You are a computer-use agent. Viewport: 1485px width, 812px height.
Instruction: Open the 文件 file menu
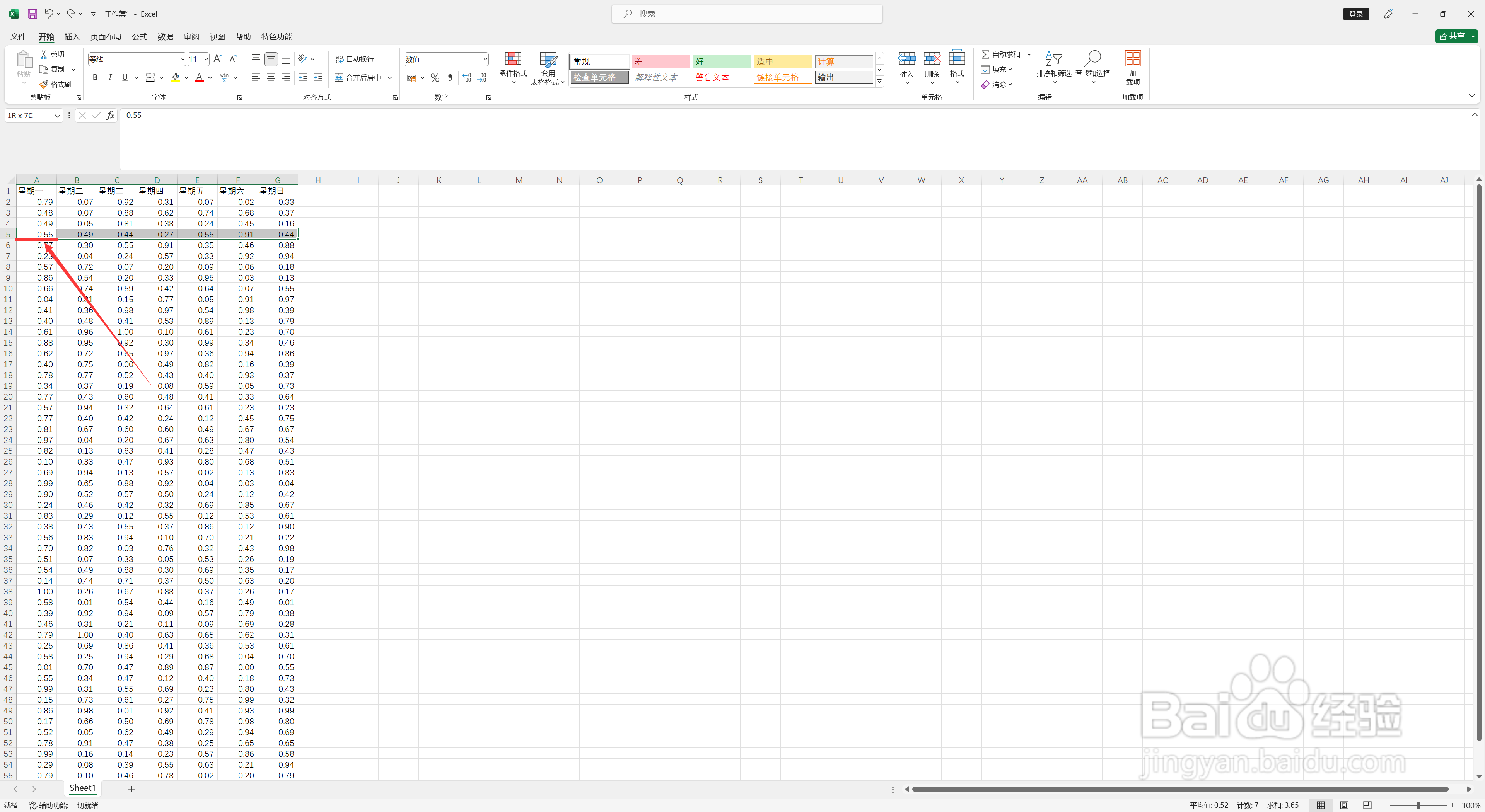pos(19,36)
